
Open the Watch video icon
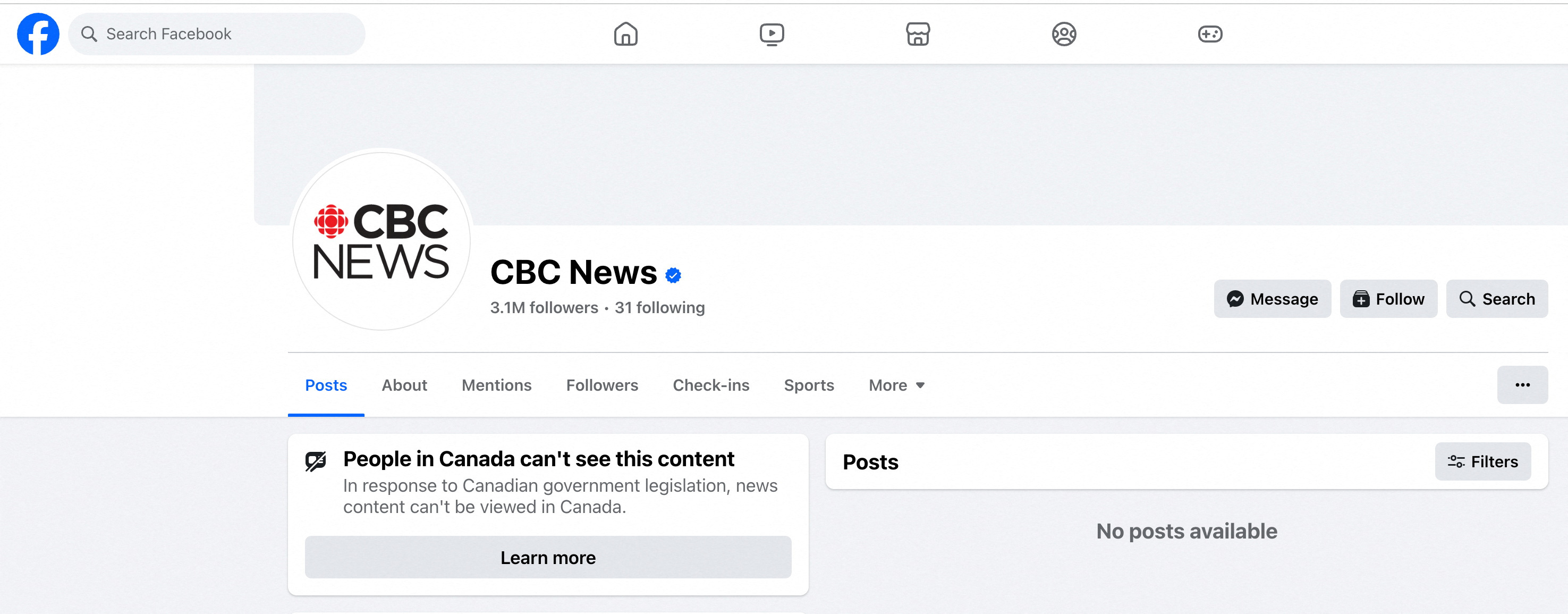tap(772, 34)
